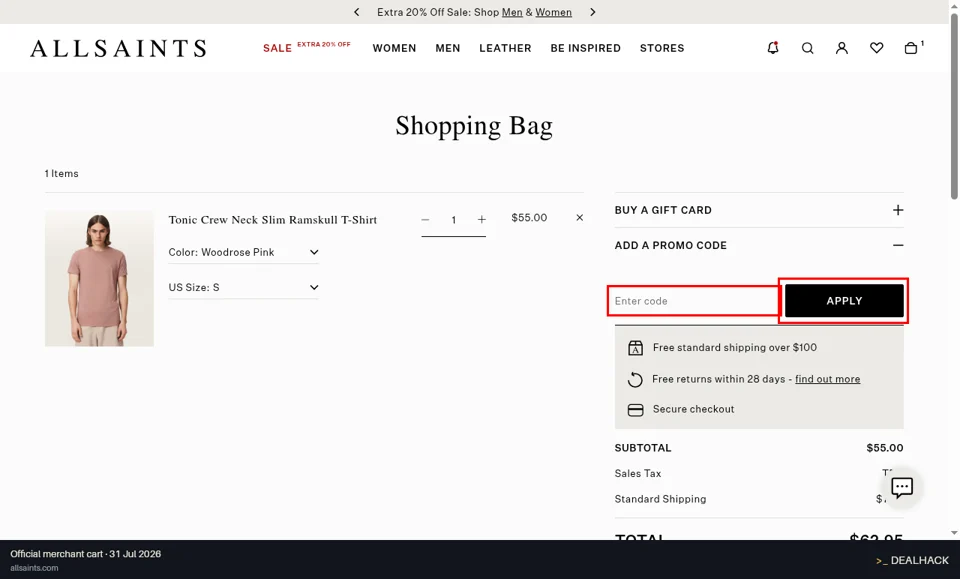960x579 pixels.
Task: Click the Sales Tax label
Action: point(637,474)
